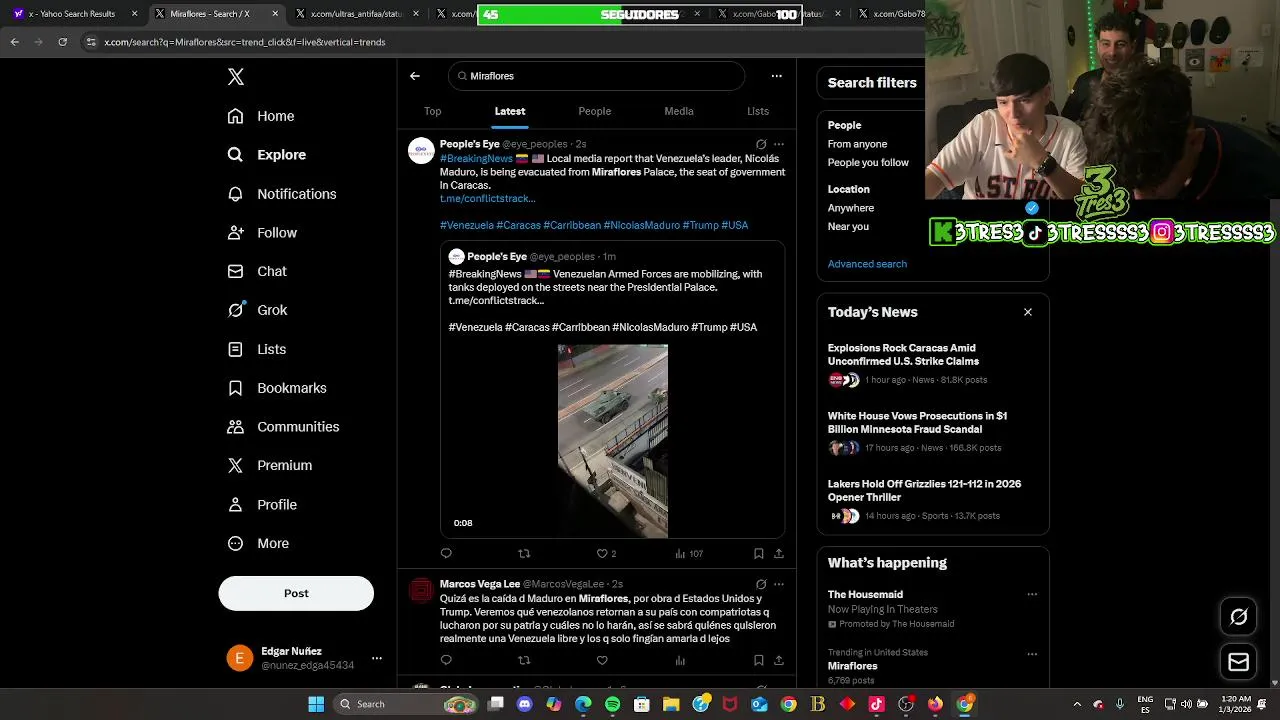The image size is (1280, 720).
Task: Bookmark the Marcos Vega Lee post
Action: pos(759,660)
